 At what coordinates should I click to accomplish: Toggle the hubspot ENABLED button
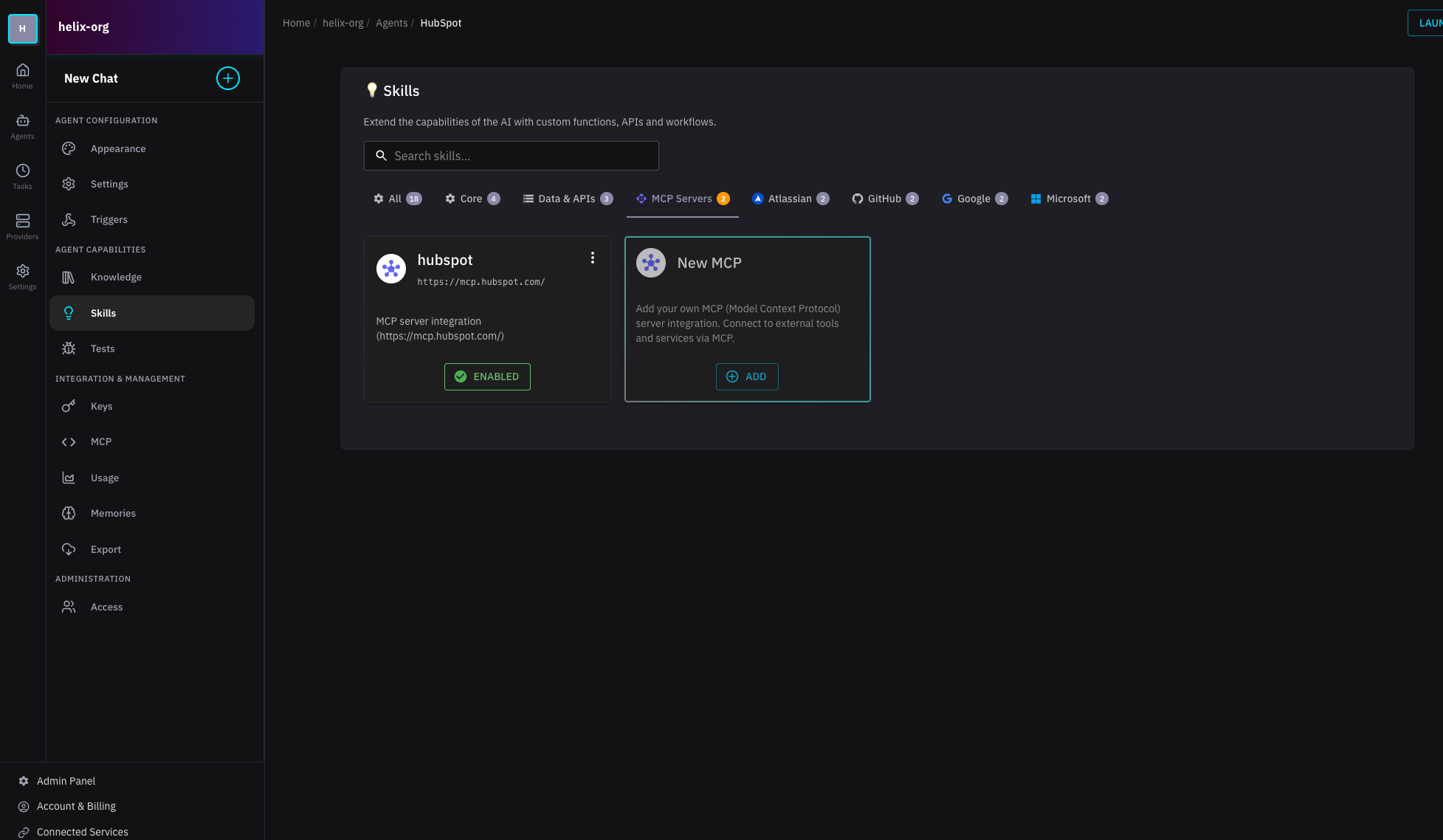pos(487,376)
